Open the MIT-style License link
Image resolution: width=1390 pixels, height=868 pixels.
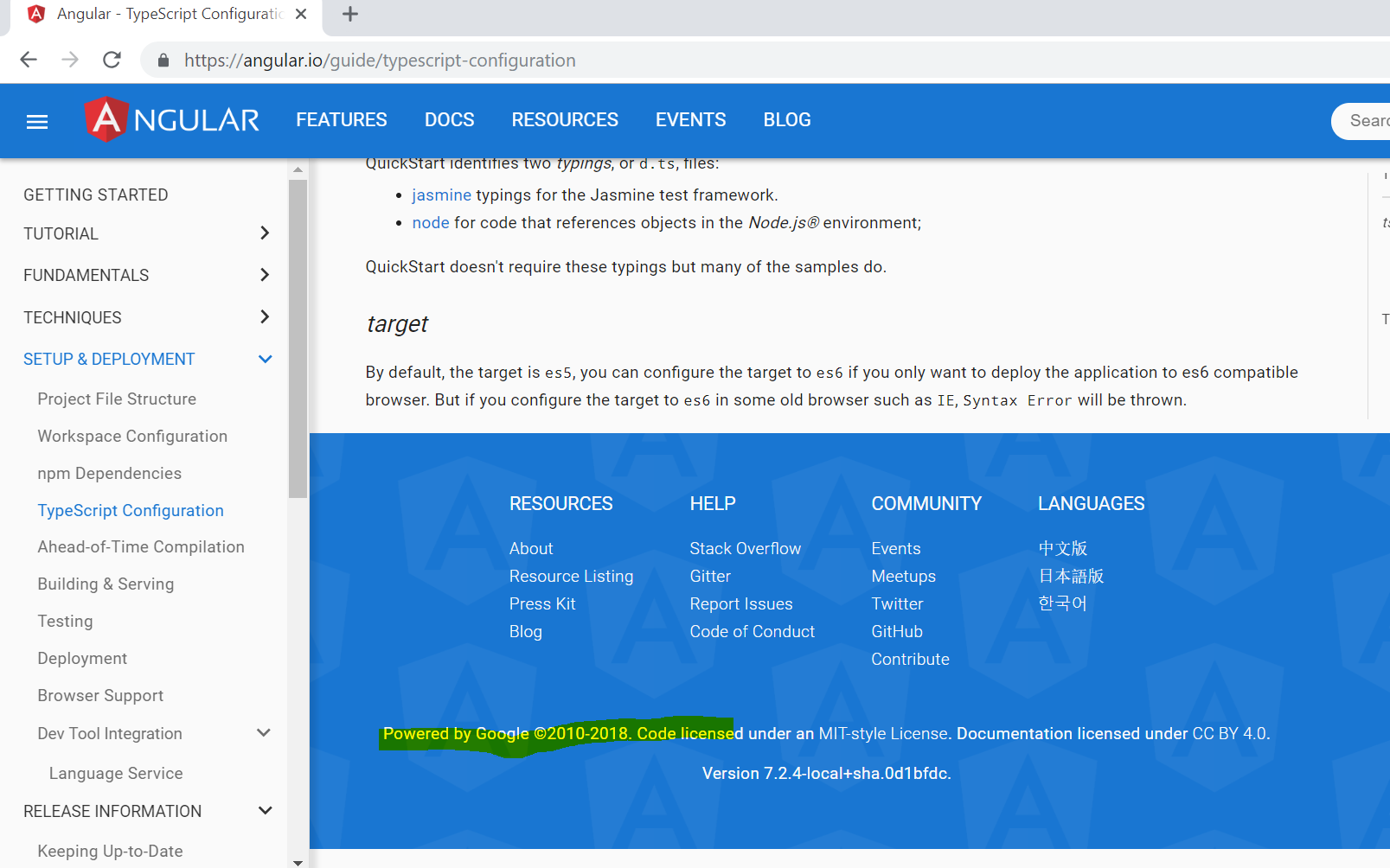click(x=883, y=734)
